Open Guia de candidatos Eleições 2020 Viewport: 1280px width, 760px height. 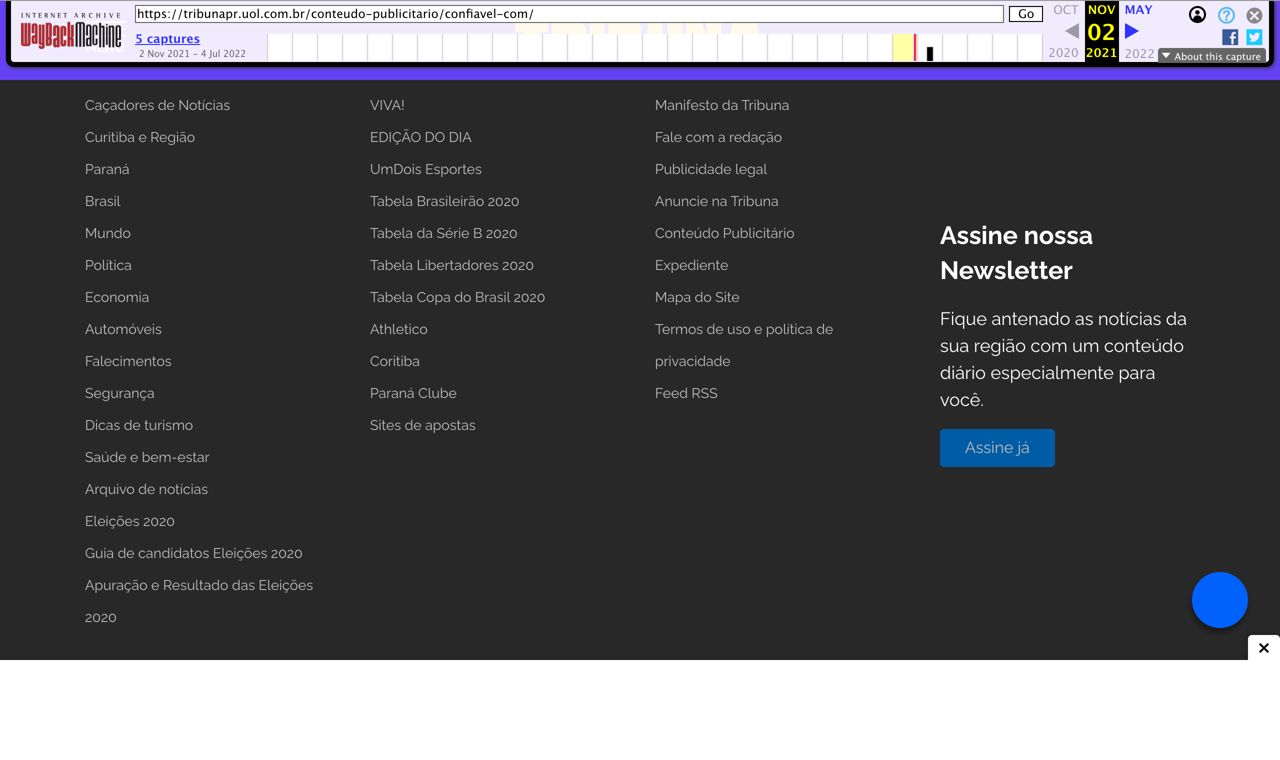coord(193,553)
